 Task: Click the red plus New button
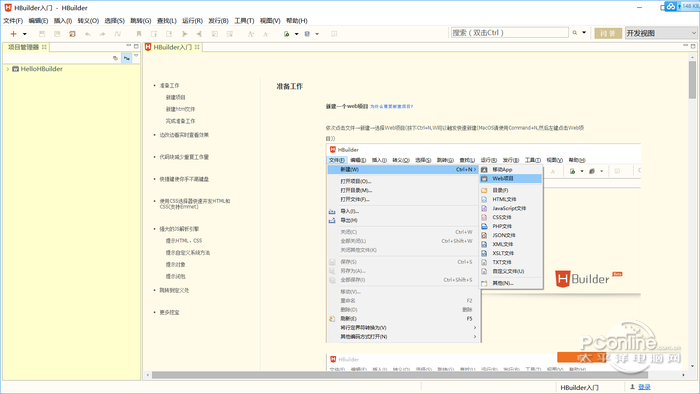click(x=13, y=34)
